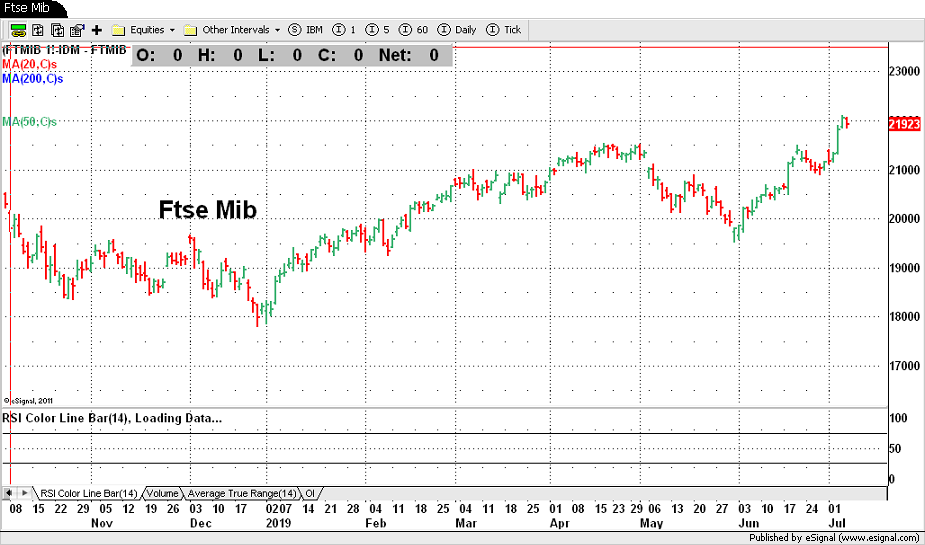
Task: Select the MA(20,C)s study label
Action: [29, 64]
